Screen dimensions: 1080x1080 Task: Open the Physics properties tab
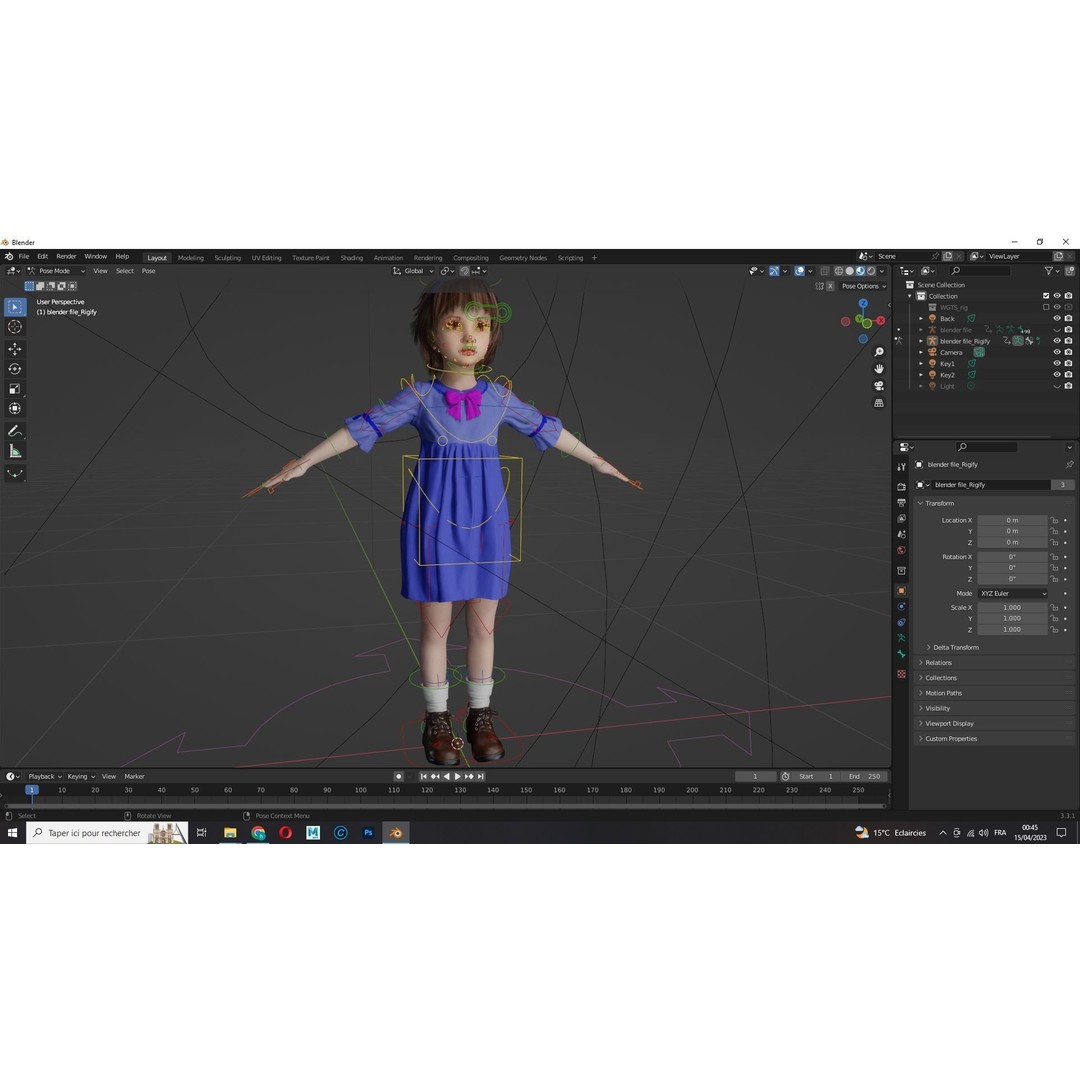click(x=901, y=607)
